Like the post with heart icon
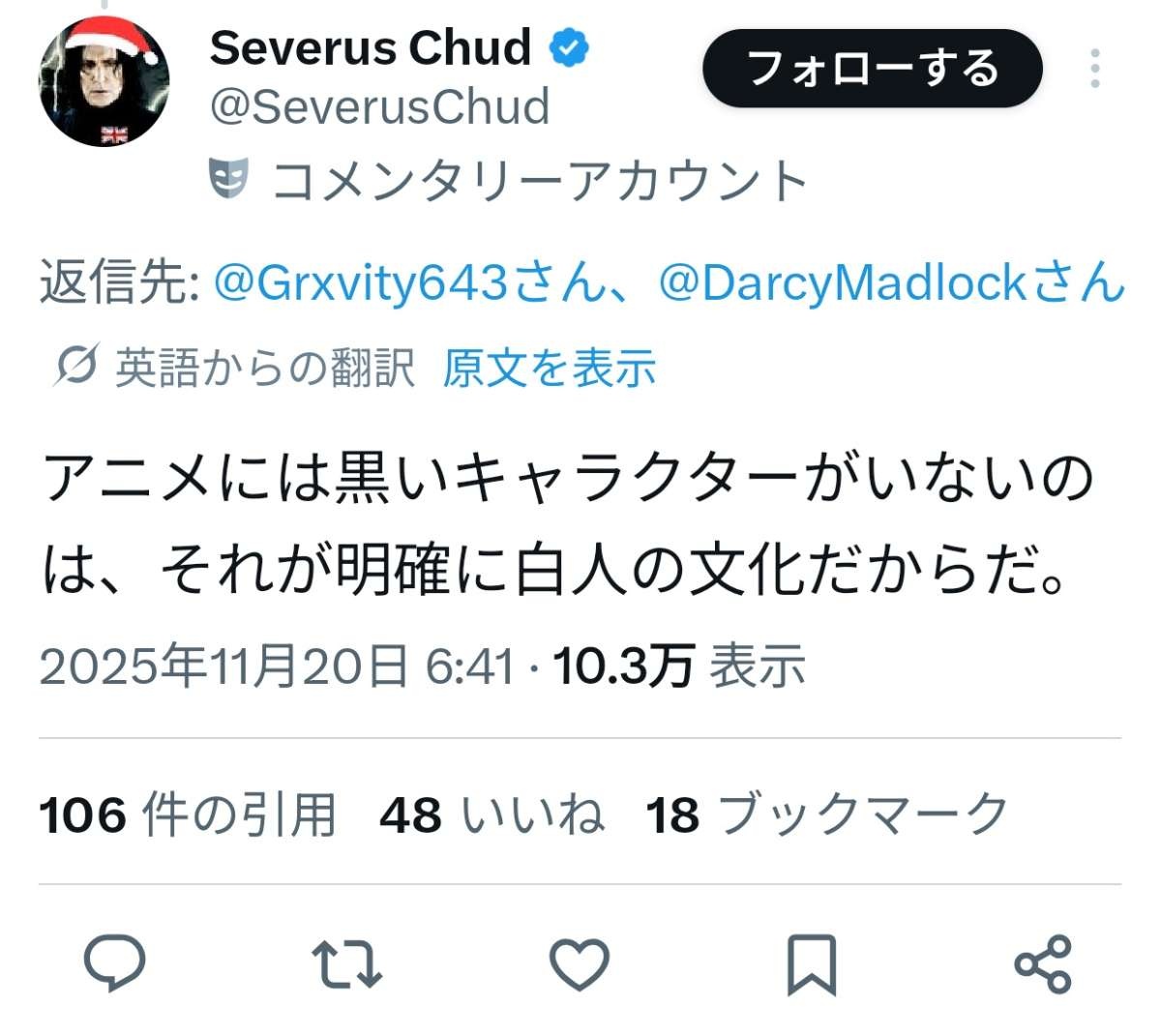This screenshot has width=1161, height=1036. click(x=580, y=964)
